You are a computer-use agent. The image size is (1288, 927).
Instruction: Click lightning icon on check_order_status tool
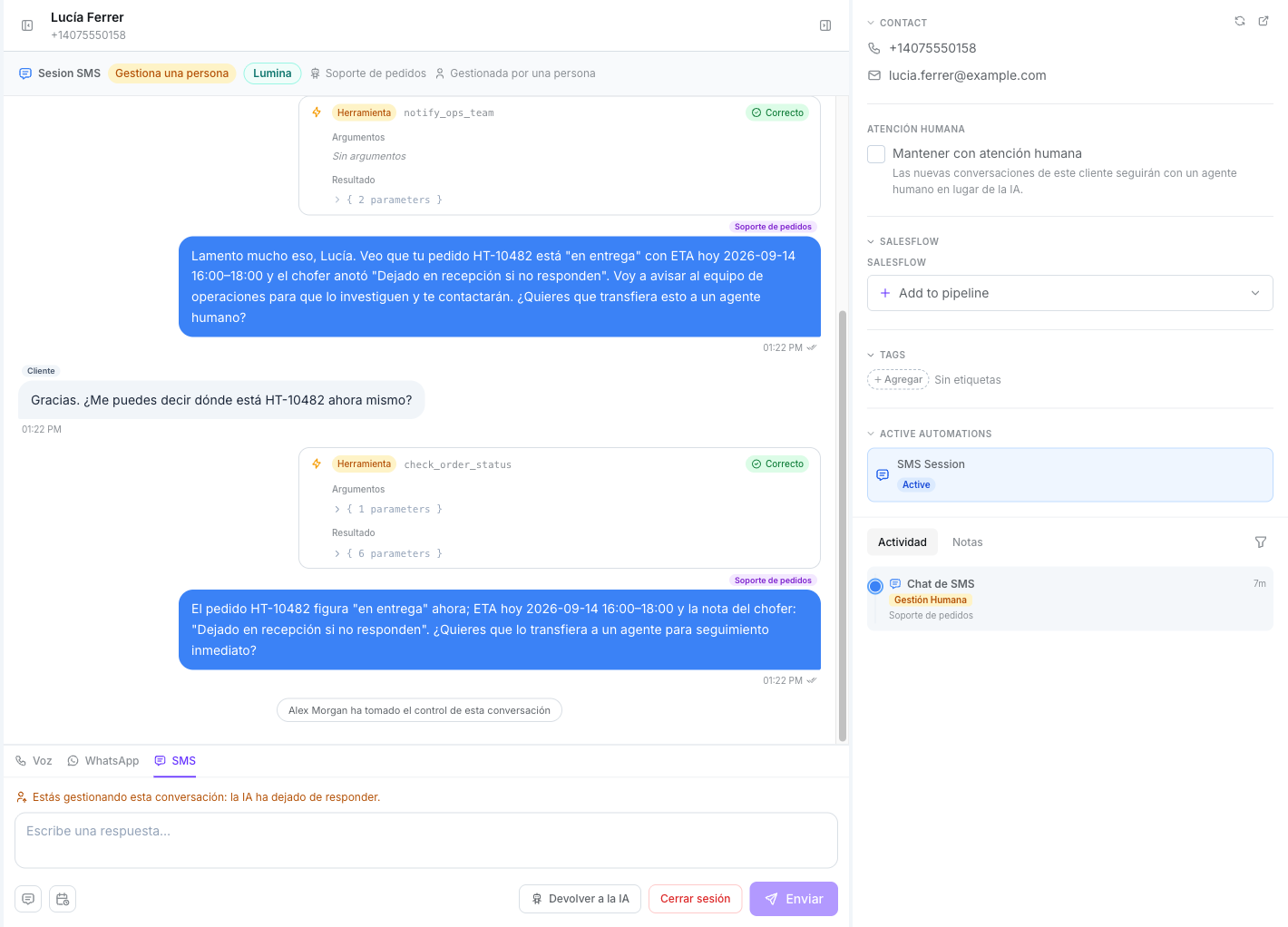pos(317,463)
